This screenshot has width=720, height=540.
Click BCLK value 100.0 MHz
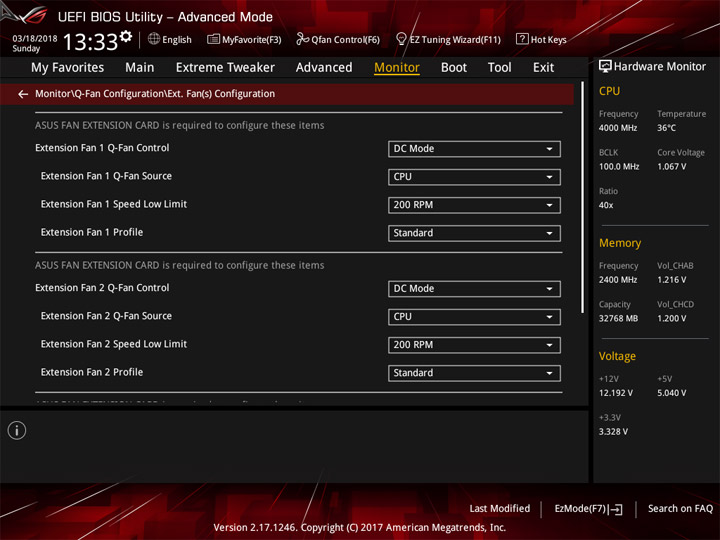[x=619, y=166]
